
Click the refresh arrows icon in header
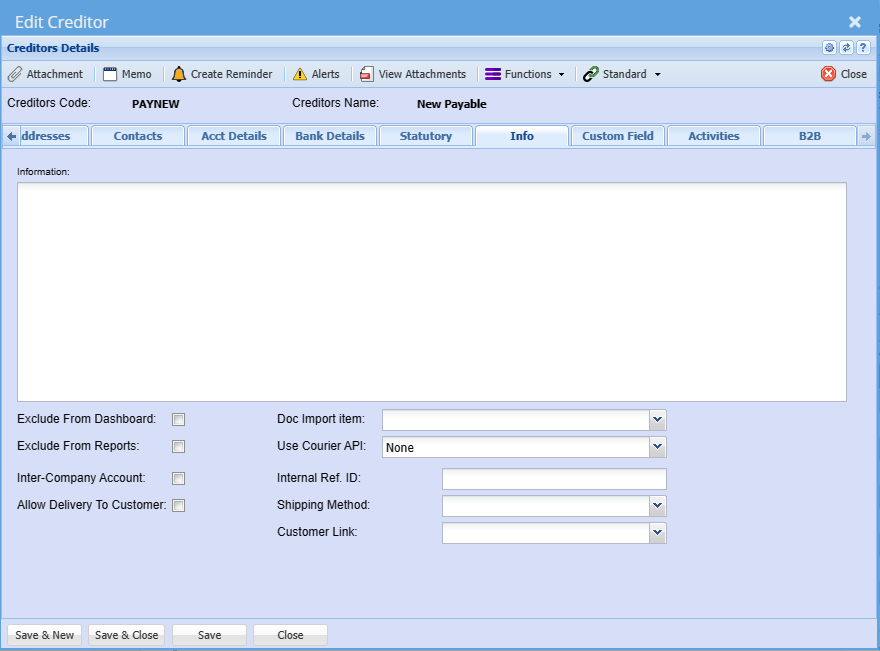[846, 48]
